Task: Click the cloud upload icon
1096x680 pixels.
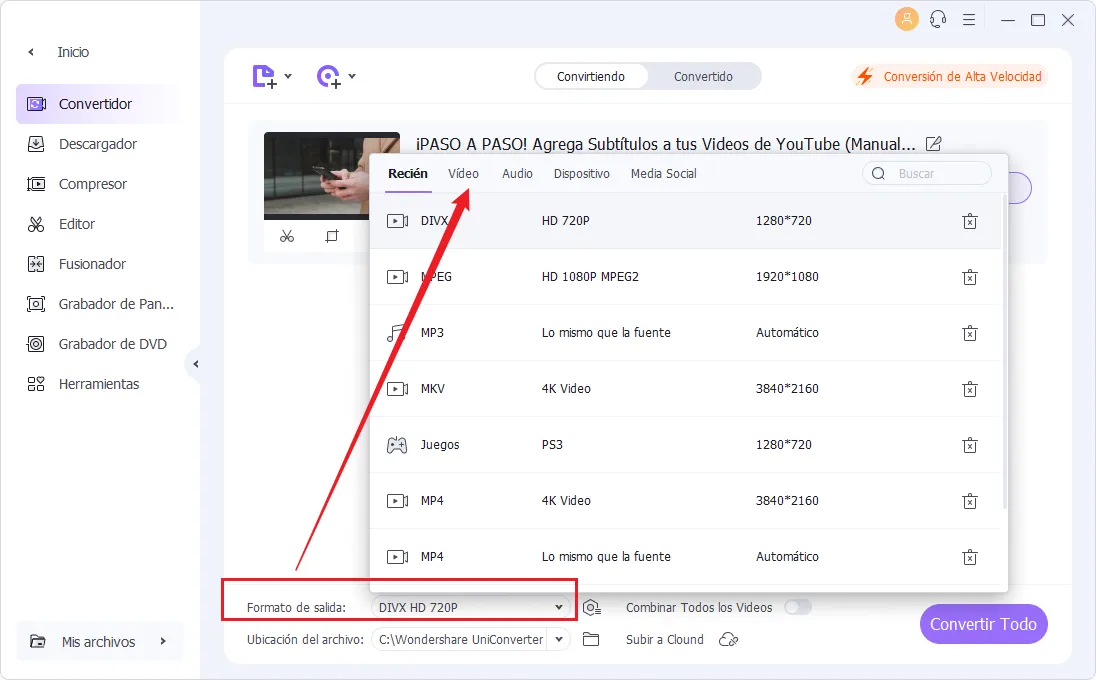Action: 729,639
